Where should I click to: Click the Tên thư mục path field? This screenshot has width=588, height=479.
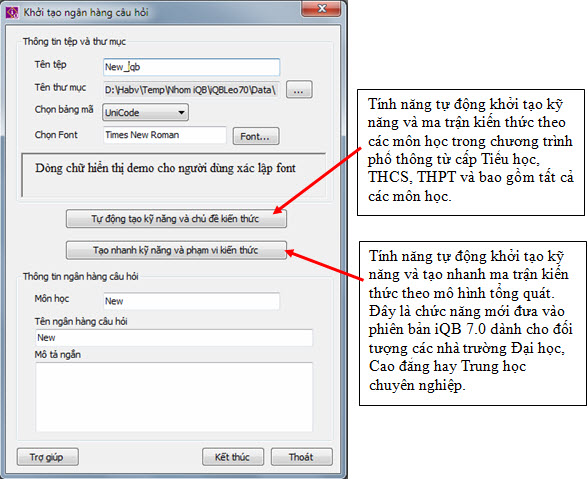192,90
